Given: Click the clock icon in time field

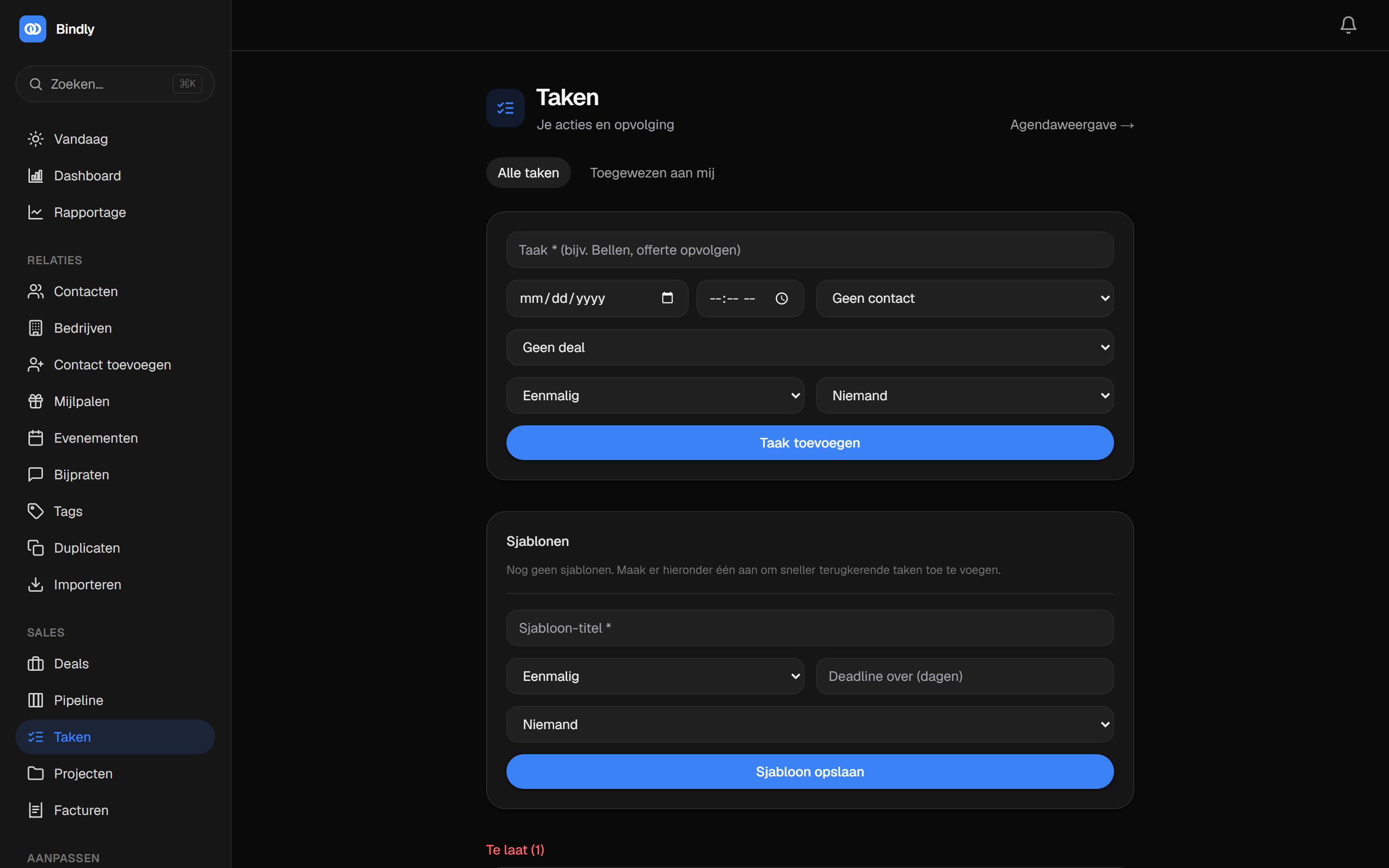Looking at the screenshot, I should point(781,298).
